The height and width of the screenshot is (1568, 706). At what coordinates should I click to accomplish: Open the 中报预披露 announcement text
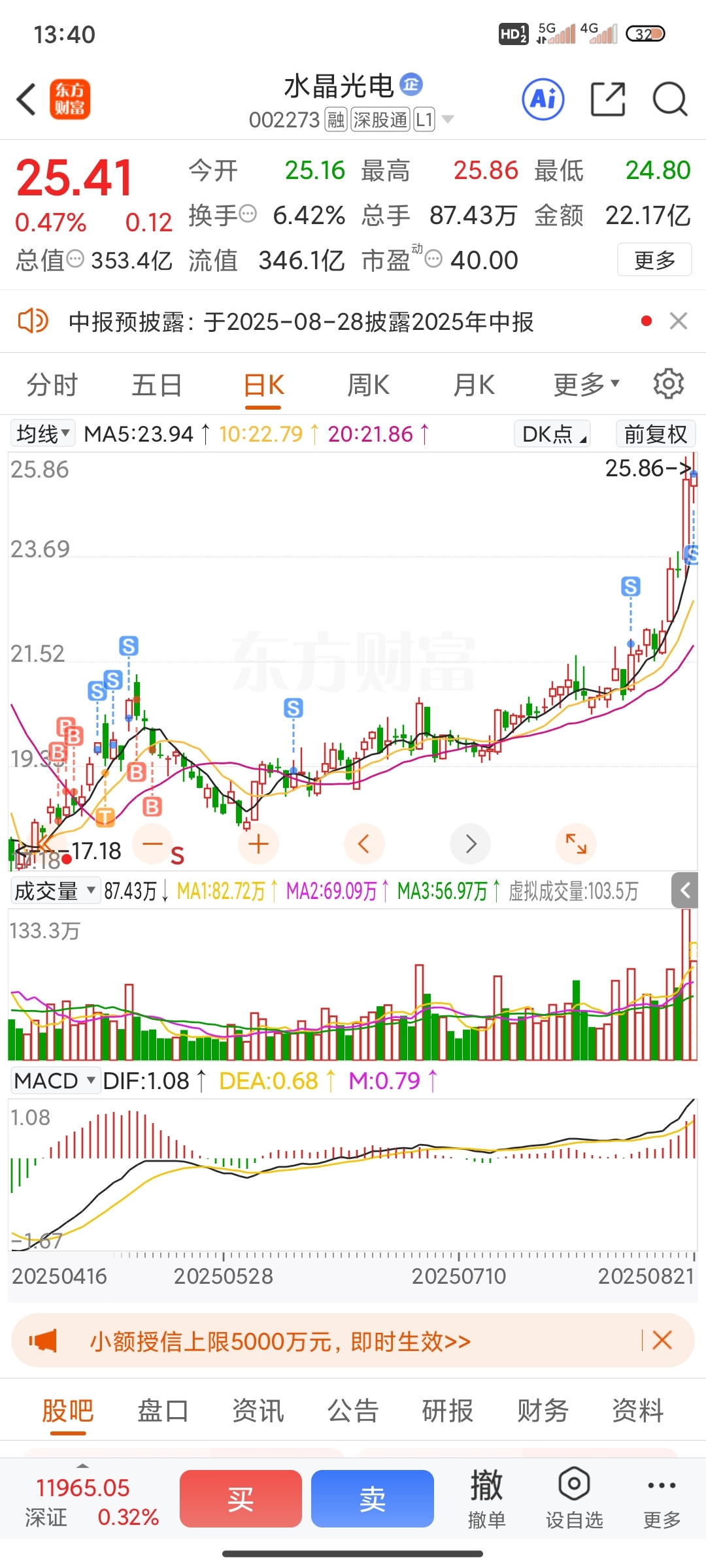pyautogui.click(x=301, y=322)
